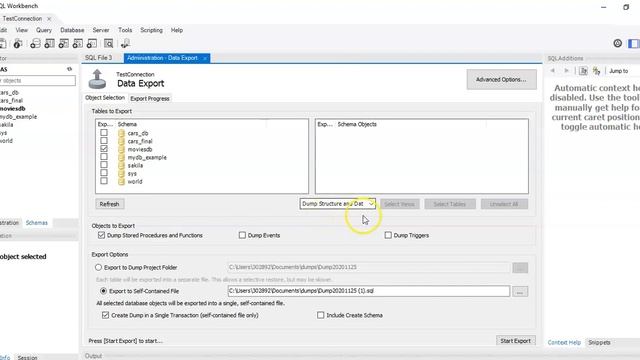Open the search table data tool
The height and width of the screenshot is (360, 640).
click(x=109, y=44)
